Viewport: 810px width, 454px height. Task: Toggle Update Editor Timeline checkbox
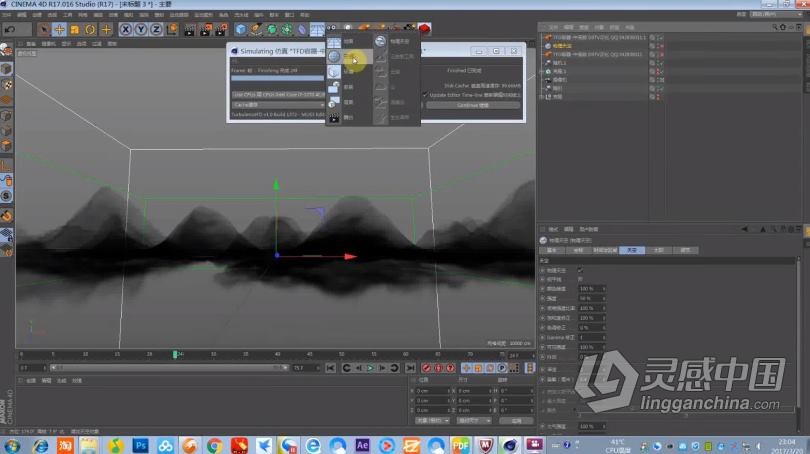[425, 95]
